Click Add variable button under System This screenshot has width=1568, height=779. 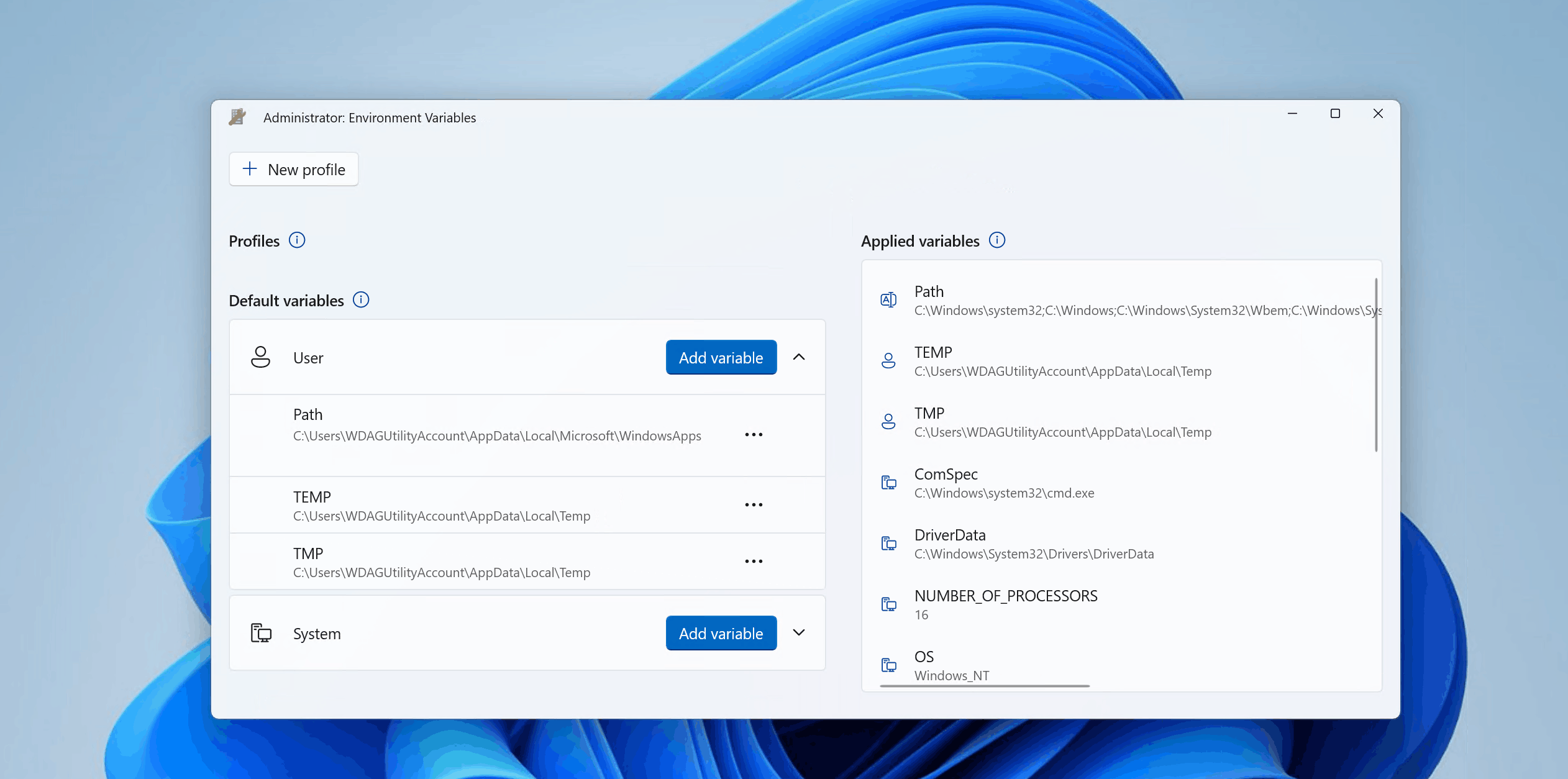(x=721, y=633)
